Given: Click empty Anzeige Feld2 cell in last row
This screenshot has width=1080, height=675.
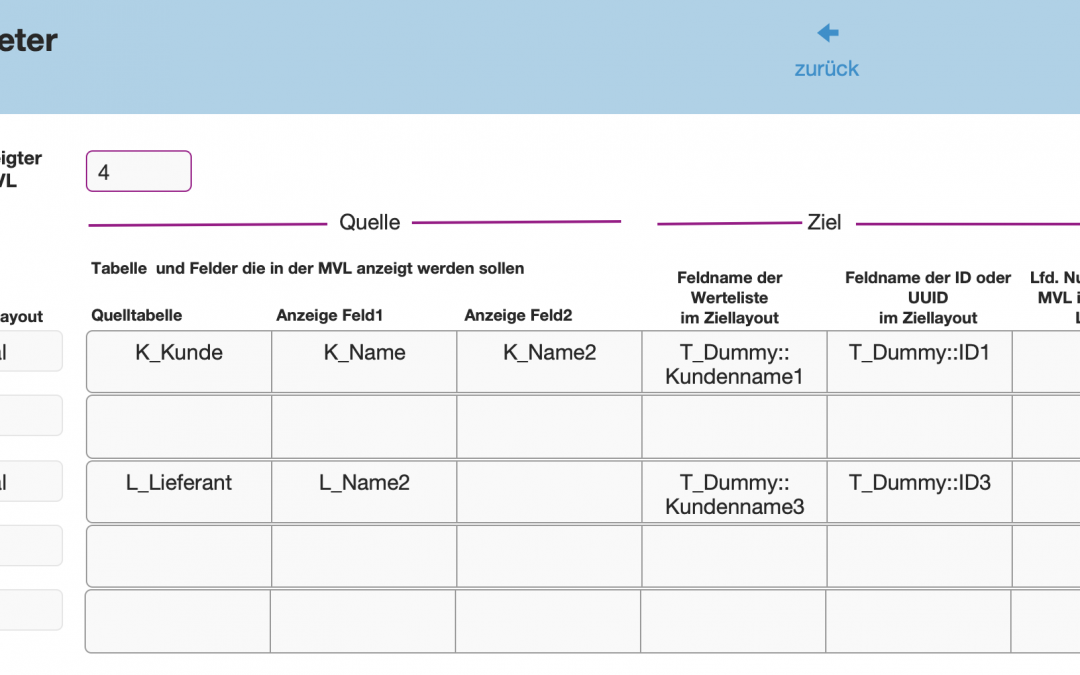Looking at the screenshot, I should click(x=548, y=621).
